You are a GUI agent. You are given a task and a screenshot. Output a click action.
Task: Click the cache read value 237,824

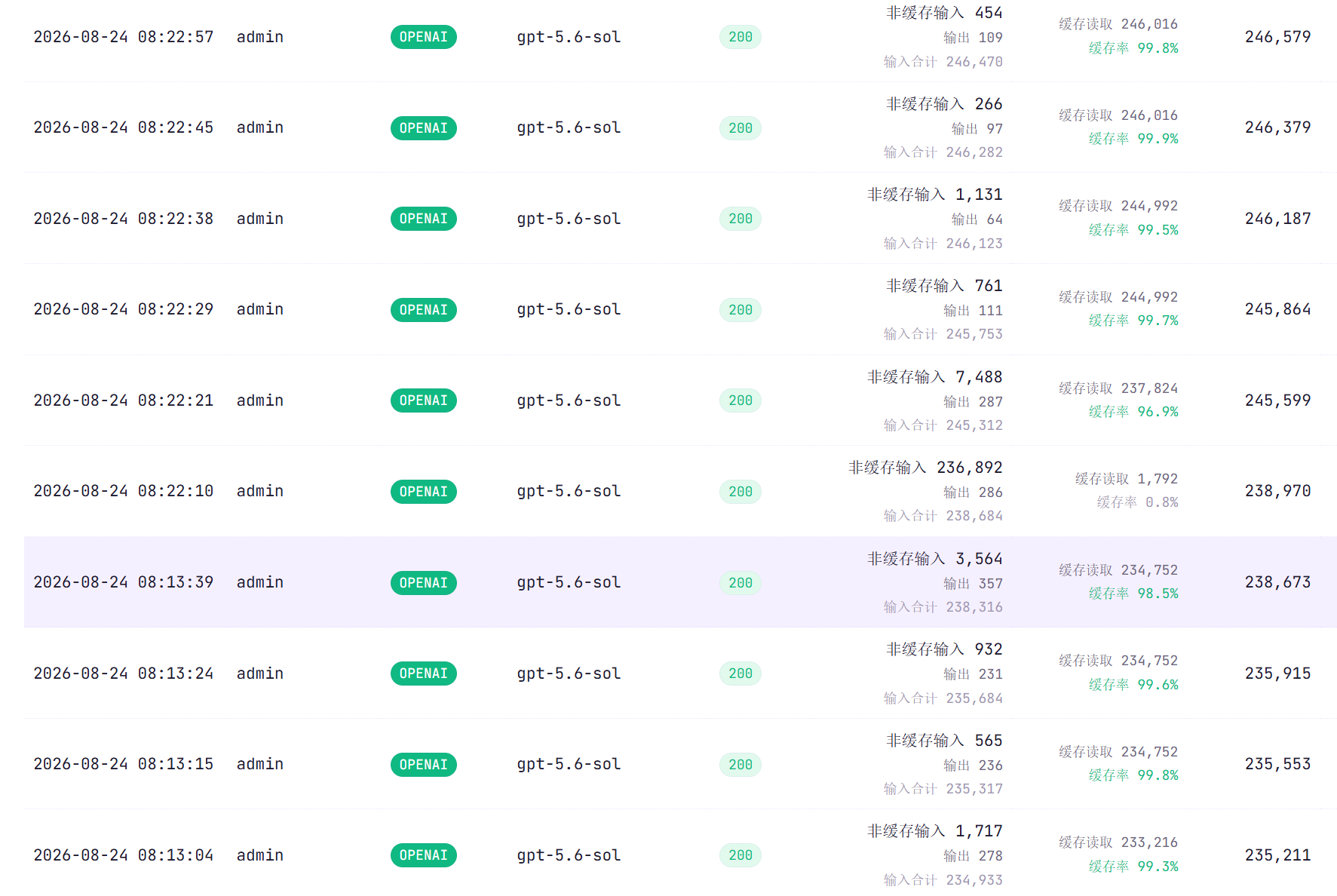pyautogui.click(x=1149, y=388)
